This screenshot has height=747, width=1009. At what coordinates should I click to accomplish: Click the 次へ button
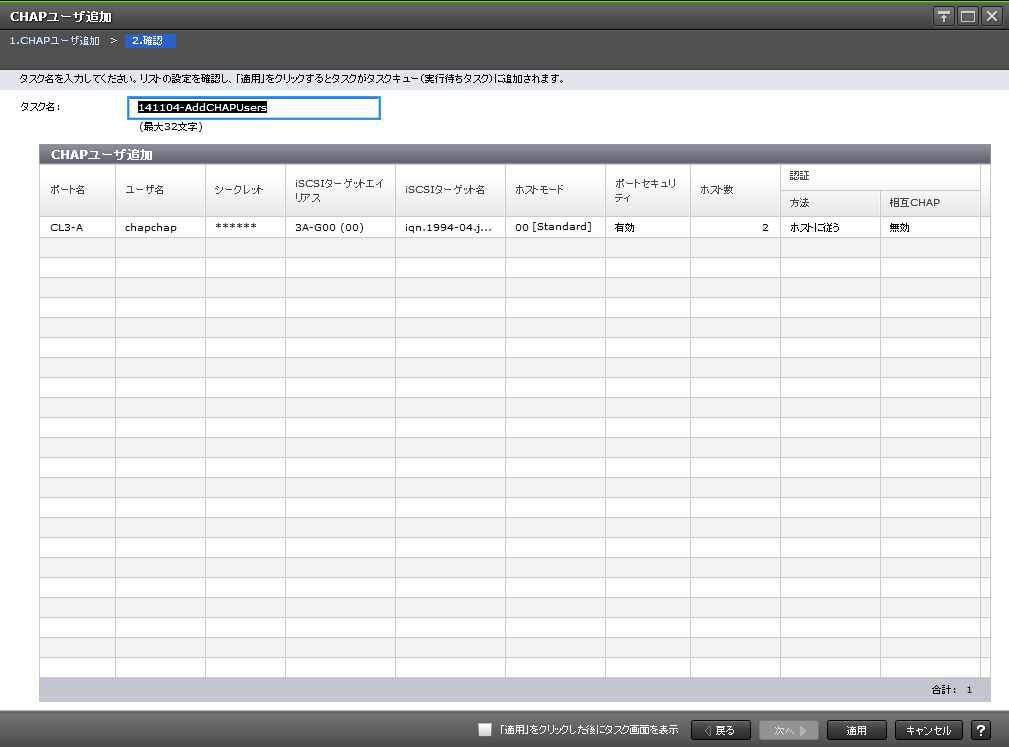789,730
